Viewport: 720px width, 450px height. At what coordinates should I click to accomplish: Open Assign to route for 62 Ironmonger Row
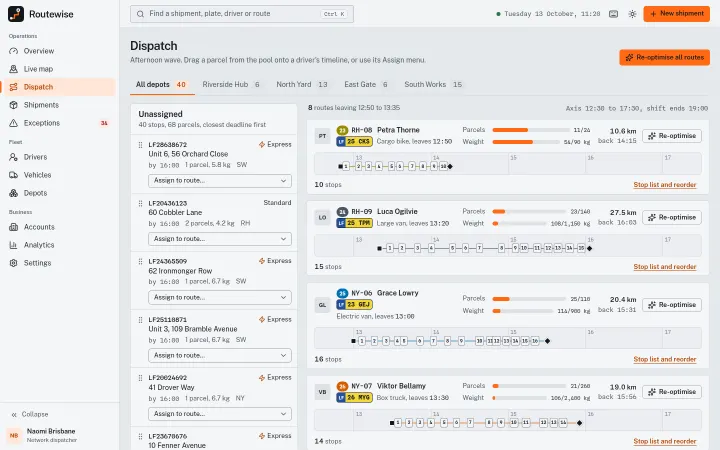click(219, 298)
